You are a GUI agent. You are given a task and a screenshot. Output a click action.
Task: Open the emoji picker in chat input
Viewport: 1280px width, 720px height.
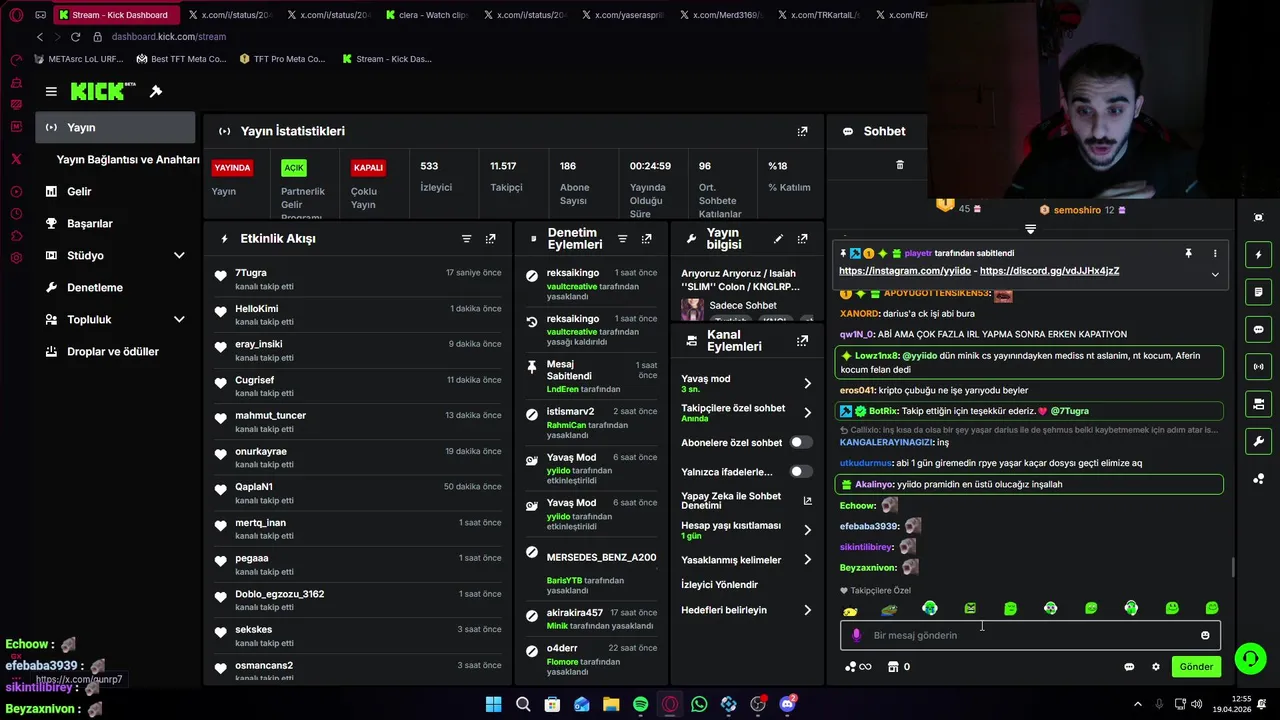click(1205, 635)
